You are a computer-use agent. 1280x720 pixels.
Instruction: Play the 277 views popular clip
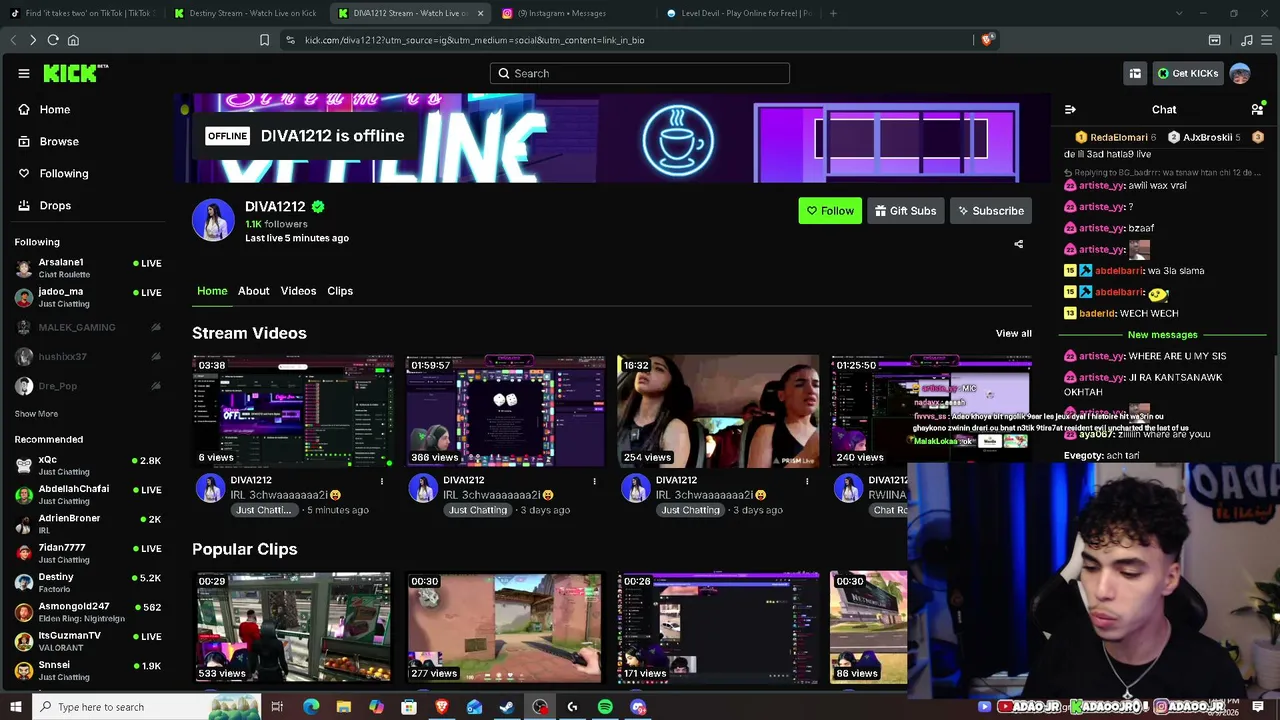point(505,627)
